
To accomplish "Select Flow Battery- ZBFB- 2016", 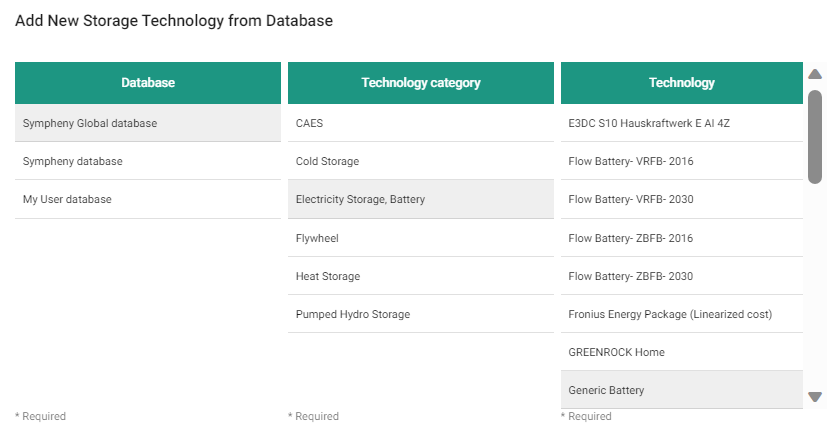I will click(681, 238).
